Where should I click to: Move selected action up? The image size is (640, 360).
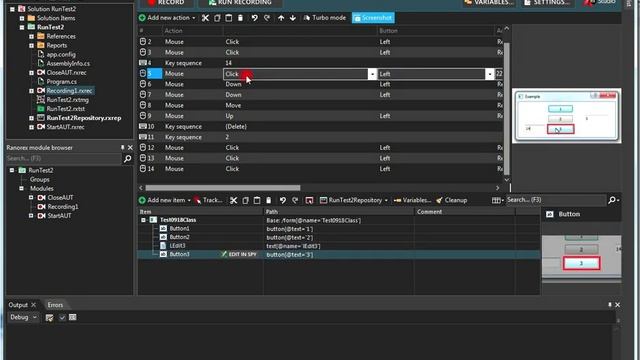(x=281, y=18)
